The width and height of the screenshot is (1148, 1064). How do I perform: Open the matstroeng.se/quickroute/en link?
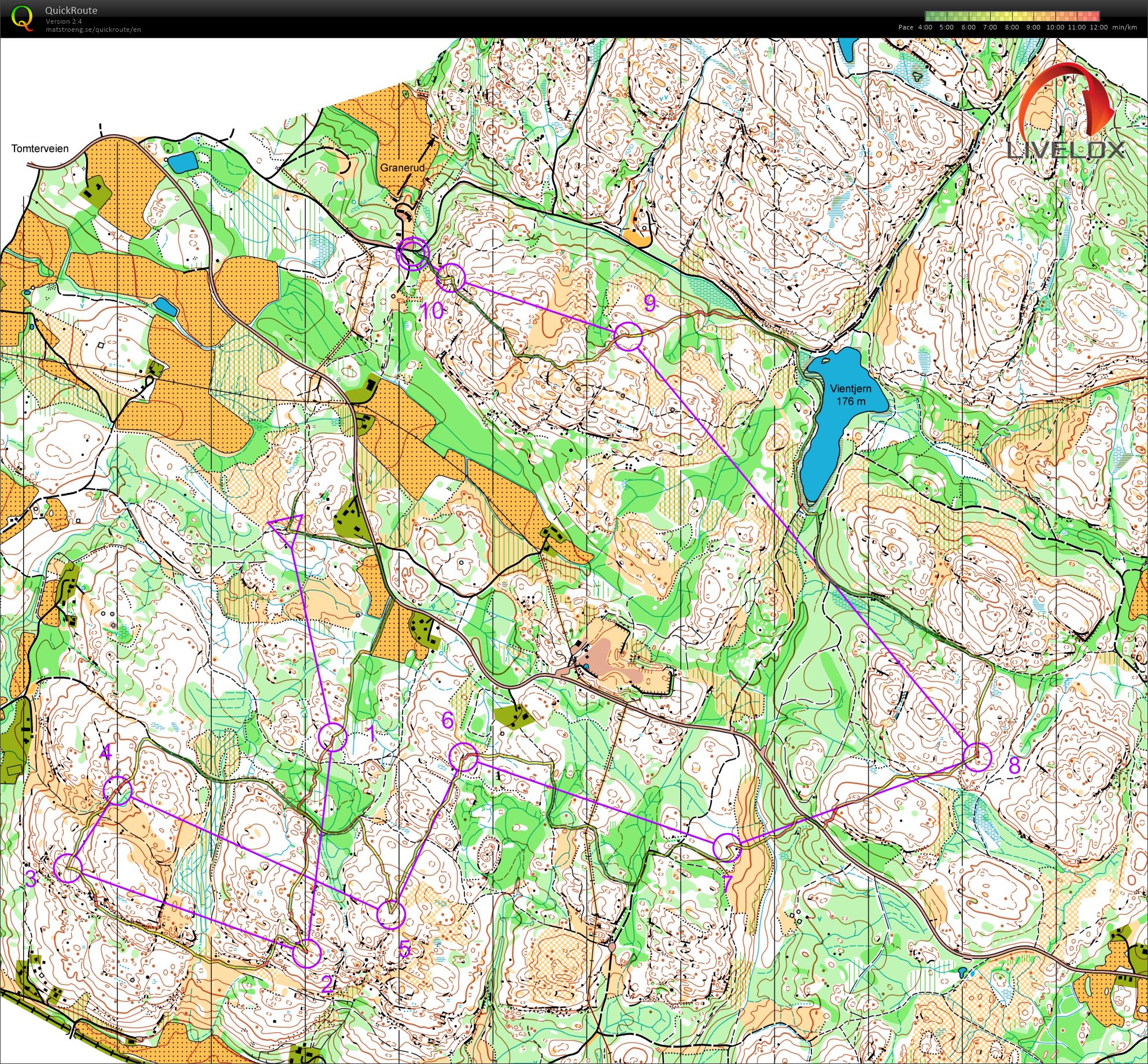point(93,30)
